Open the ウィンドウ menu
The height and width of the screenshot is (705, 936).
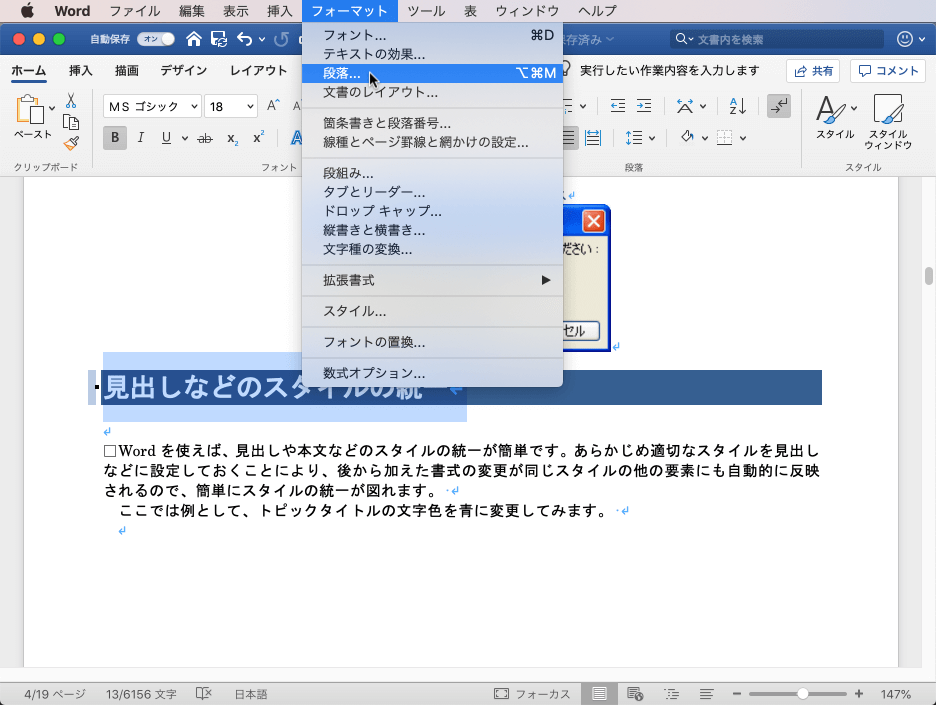[527, 11]
